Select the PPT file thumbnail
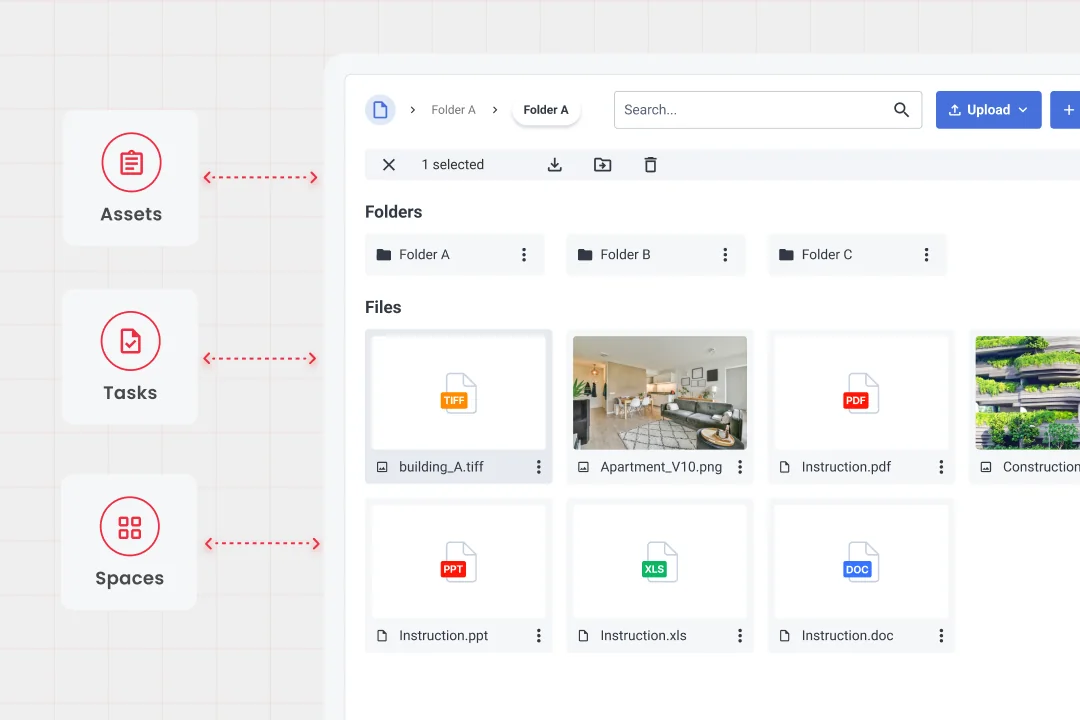 [459, 562]
